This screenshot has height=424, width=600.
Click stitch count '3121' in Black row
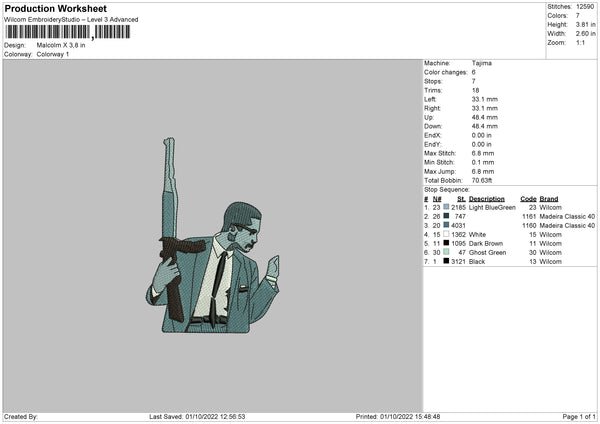tap(458, 262)
